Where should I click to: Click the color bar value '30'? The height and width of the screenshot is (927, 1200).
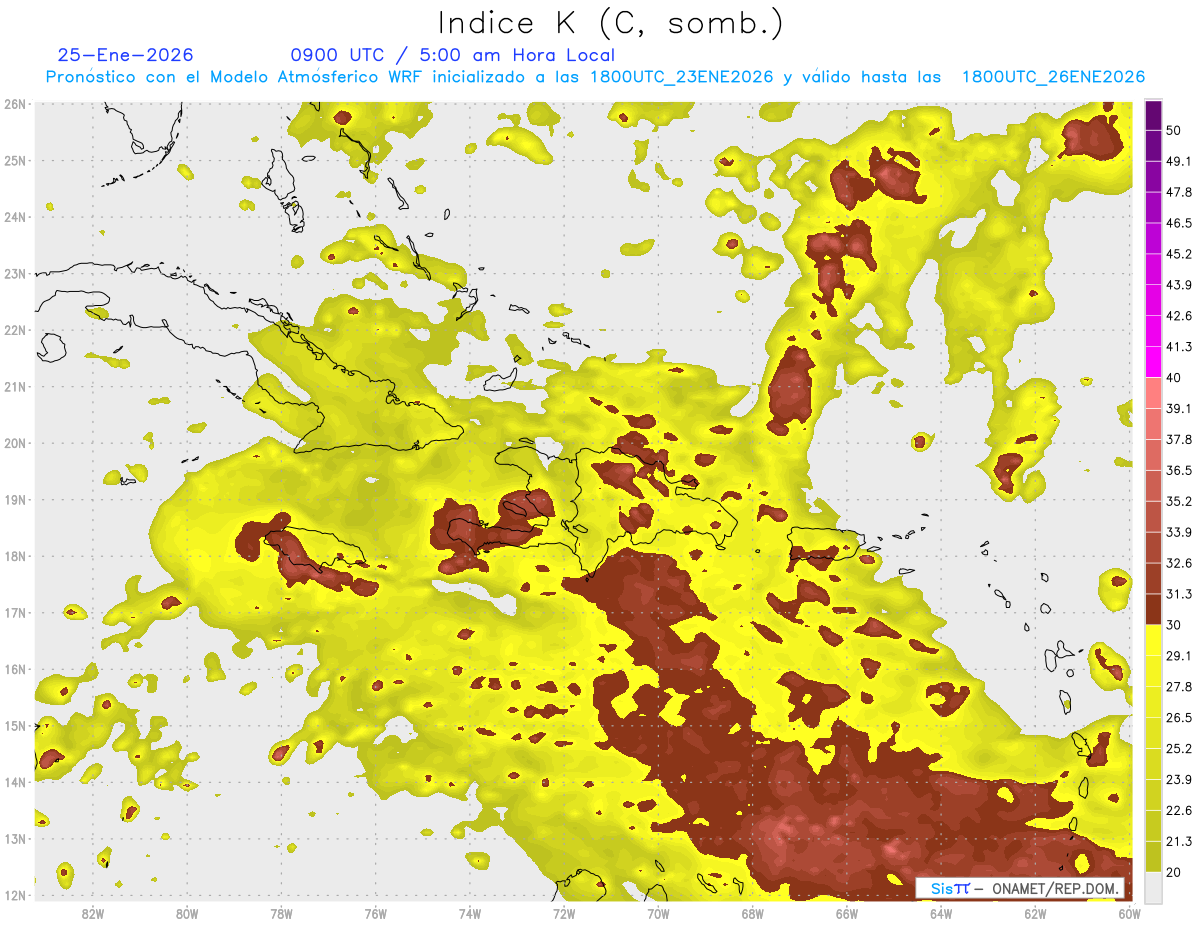[x=1173, y=625]
